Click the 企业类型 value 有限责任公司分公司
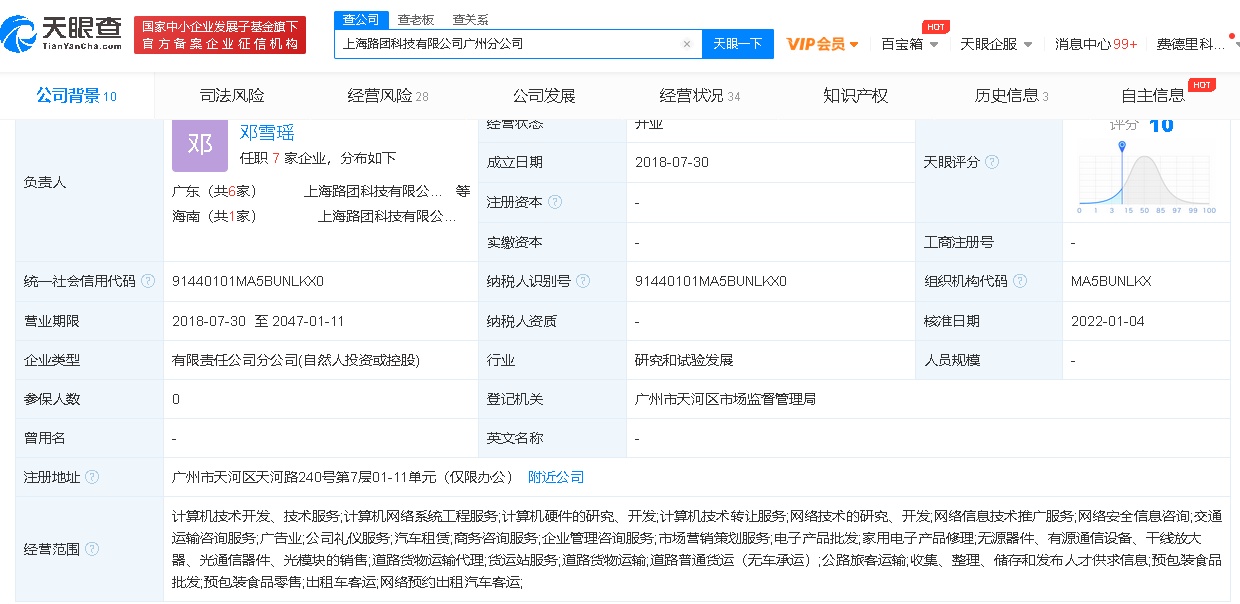 (x=296, y=360)
